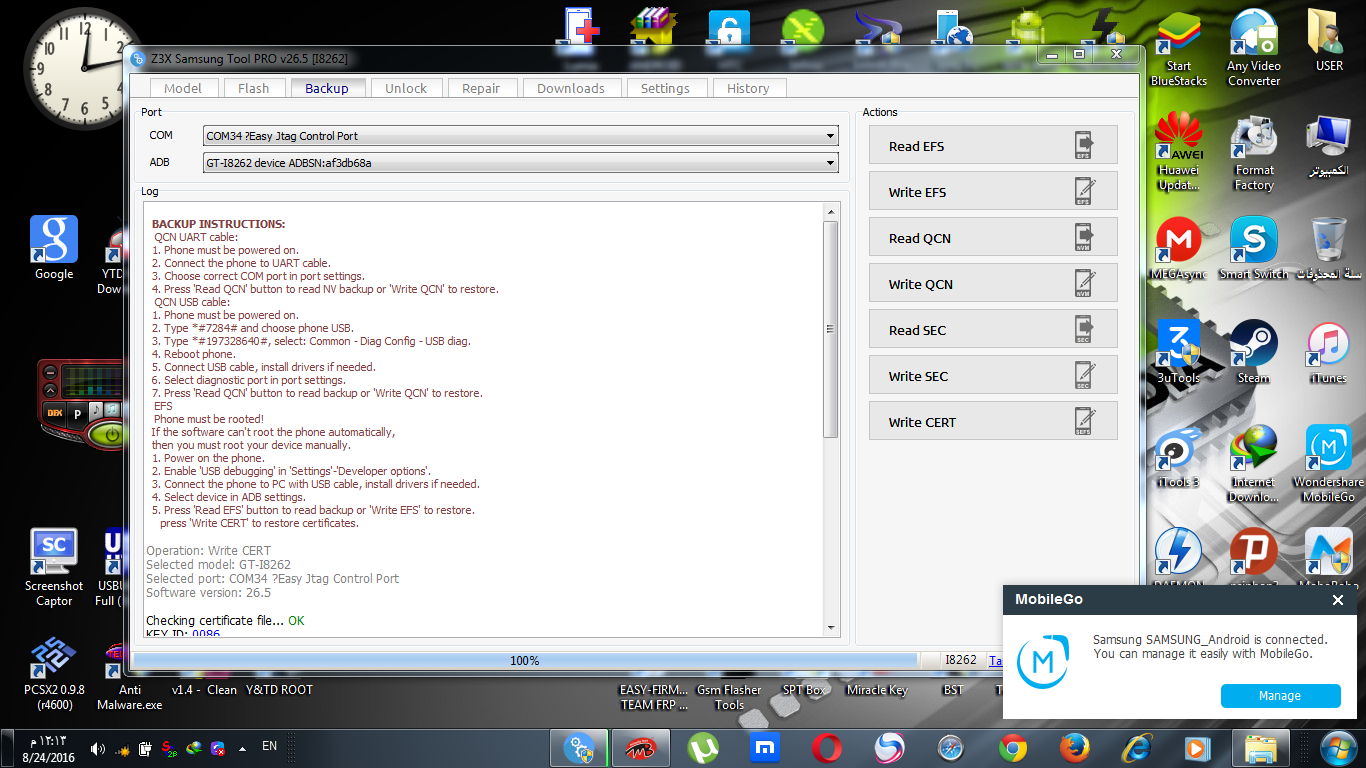Launch Samsung Smart Switch shortcut

point(1254,250)
